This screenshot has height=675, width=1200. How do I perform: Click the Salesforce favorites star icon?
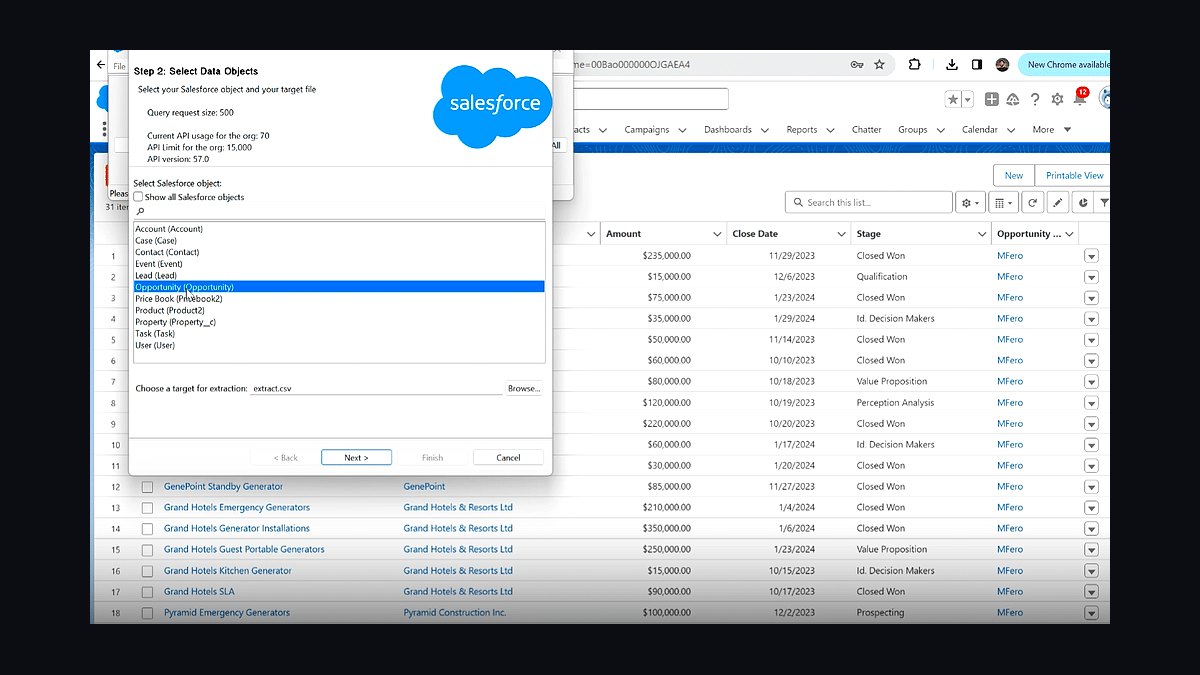pos(953,100)
